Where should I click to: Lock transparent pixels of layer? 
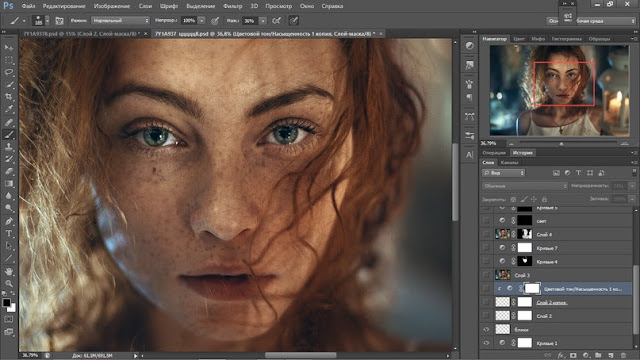tap(513, 199)
